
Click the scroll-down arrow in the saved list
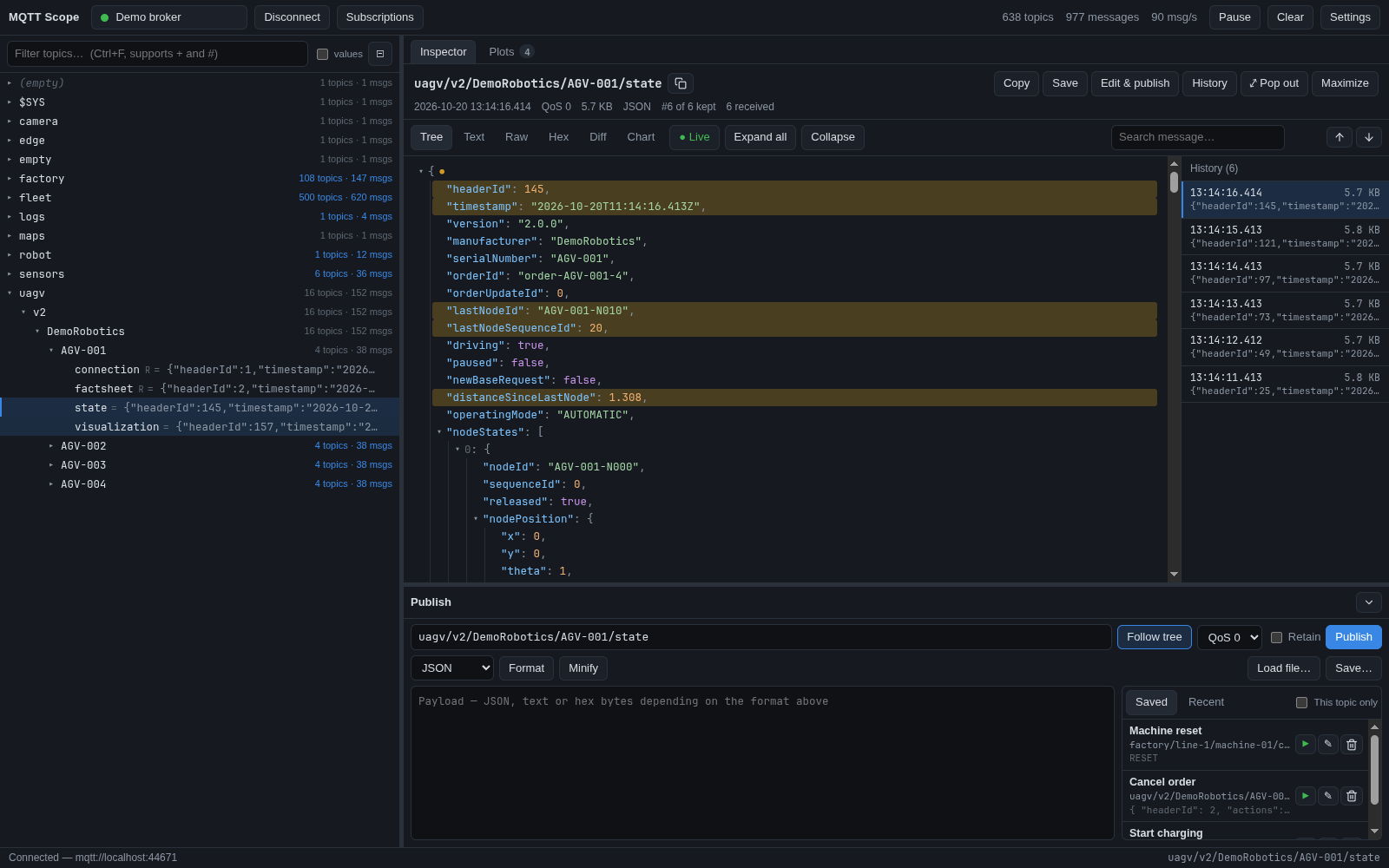click(1374, 831)
